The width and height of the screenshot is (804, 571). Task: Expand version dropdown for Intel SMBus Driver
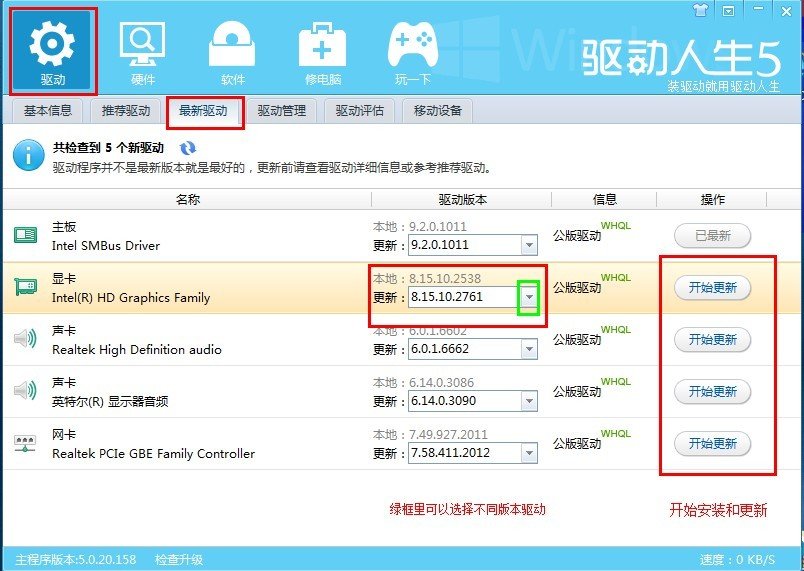pos(529,246)
